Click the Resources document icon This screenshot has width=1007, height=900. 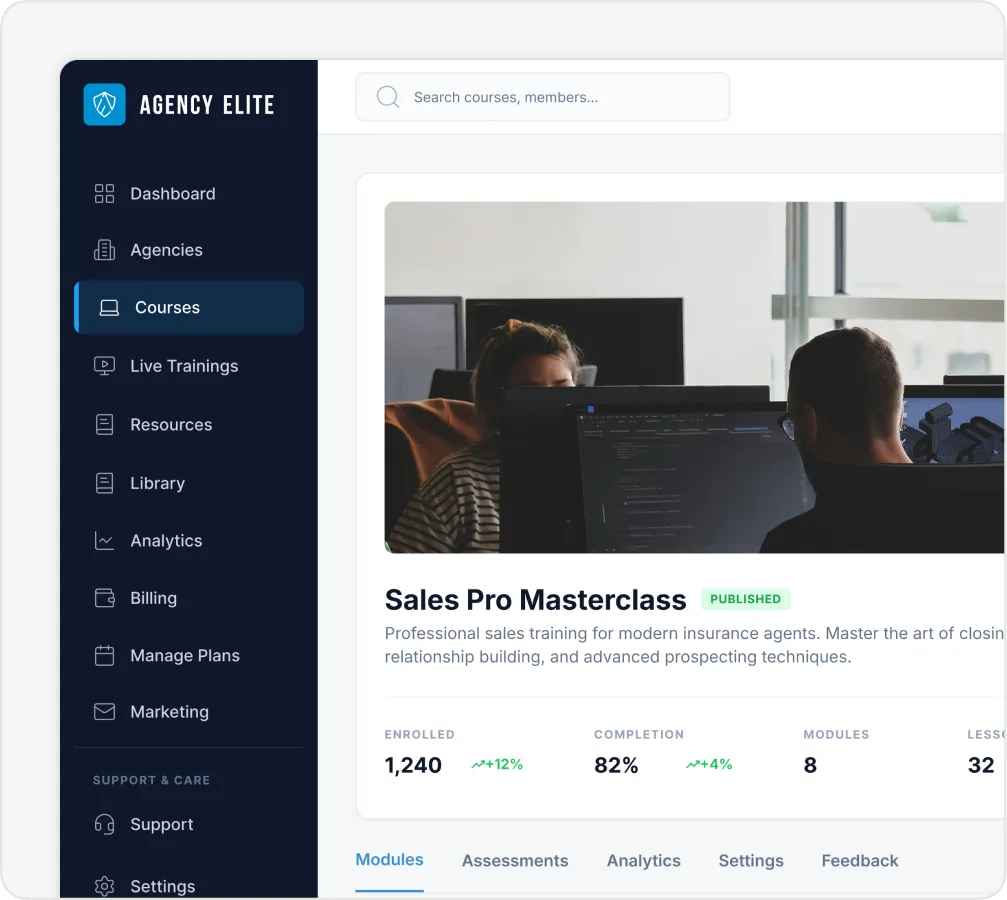coord(104,425)
